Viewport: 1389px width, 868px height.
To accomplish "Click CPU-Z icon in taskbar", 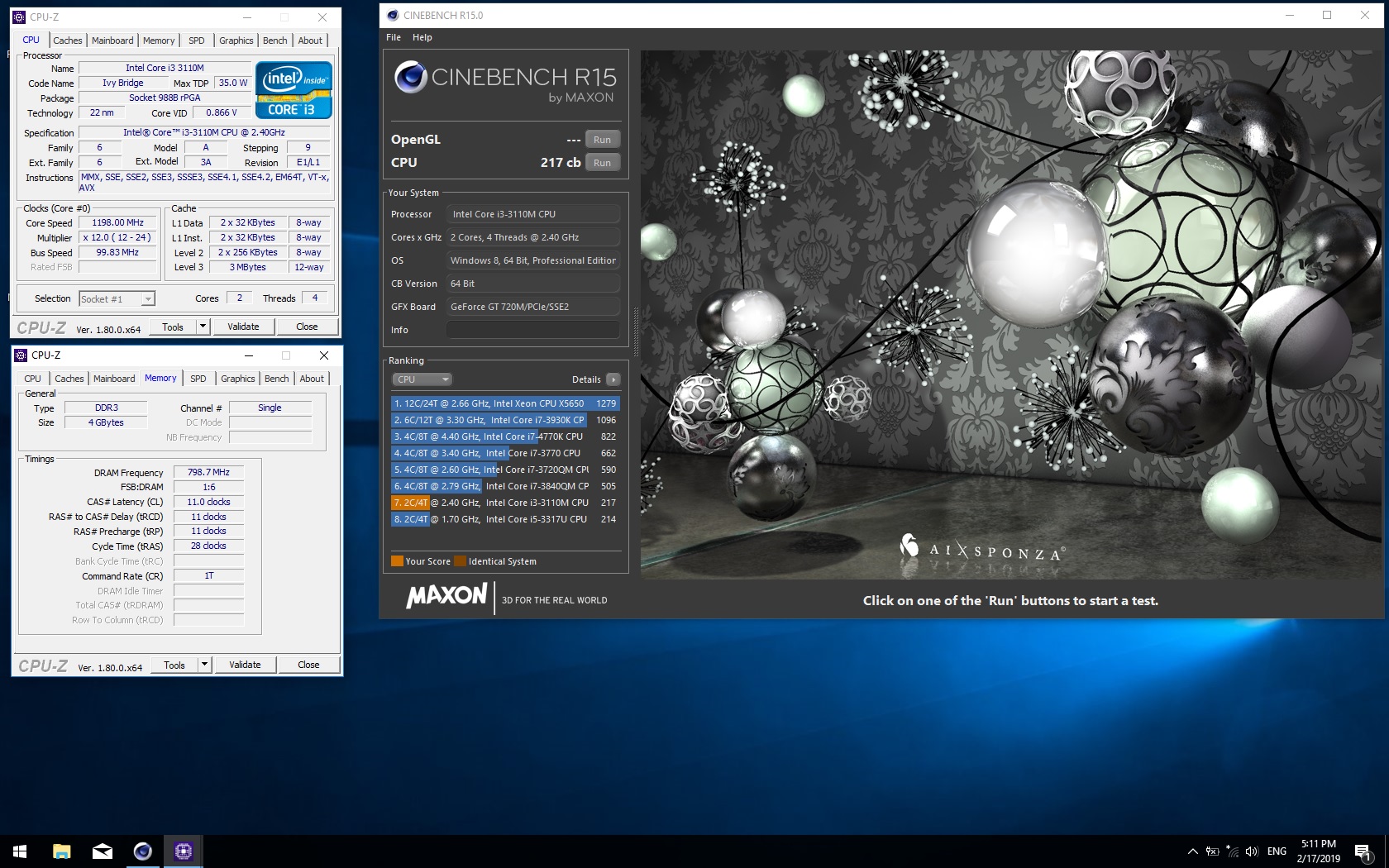I will (184, 851).
